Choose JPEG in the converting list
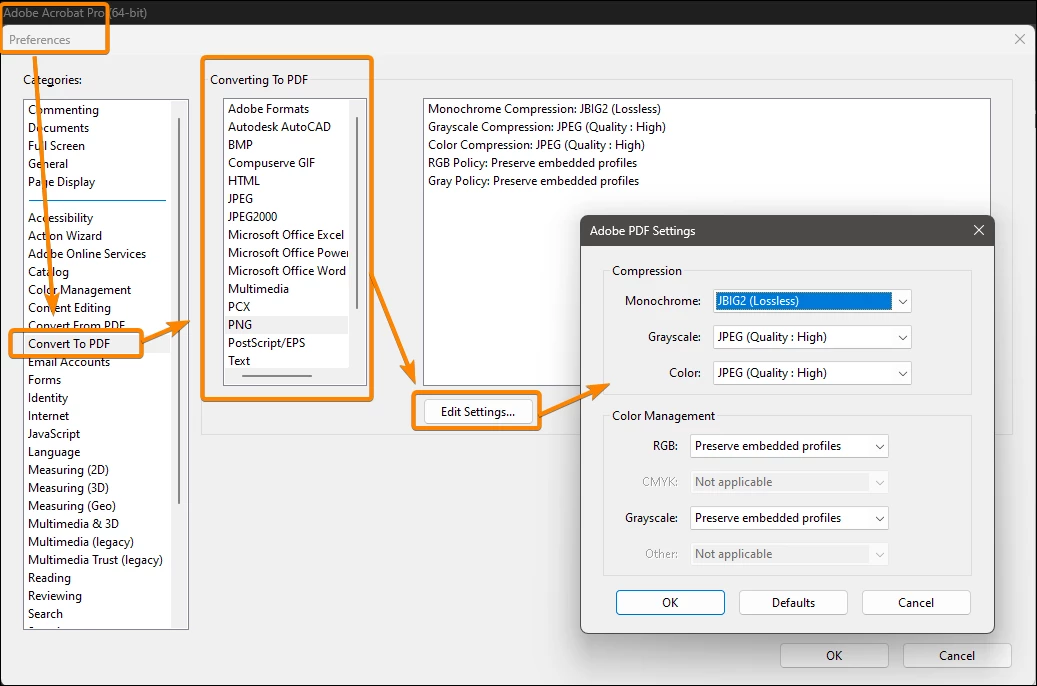This screenshot has width=1037, height=686. 240,198
